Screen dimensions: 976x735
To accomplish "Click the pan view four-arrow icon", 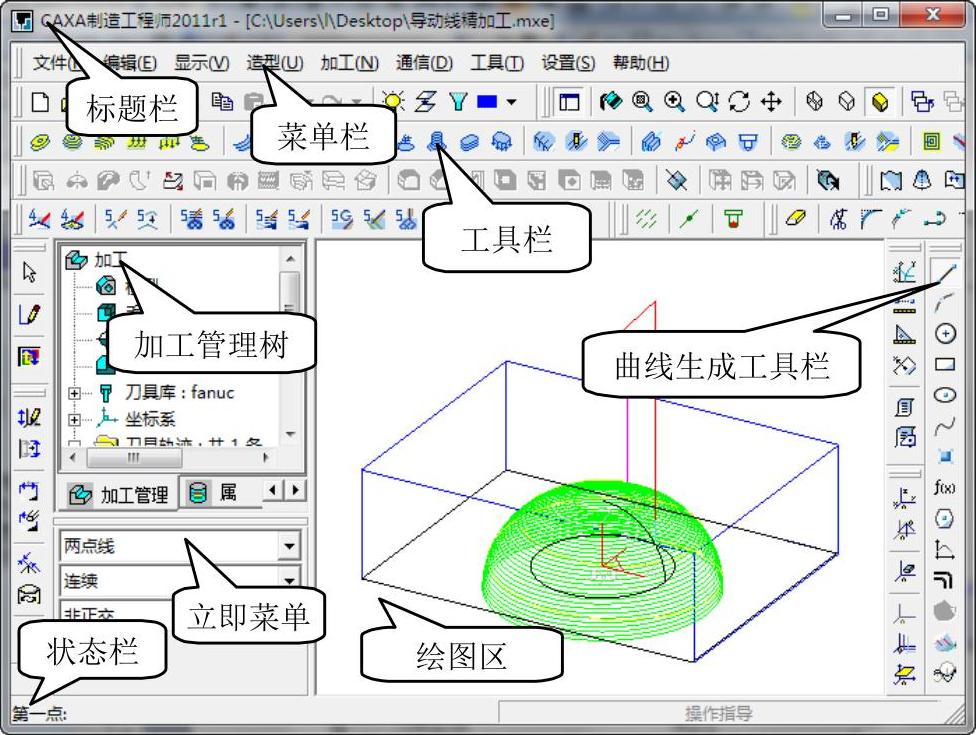I will (x=771, y=101).
